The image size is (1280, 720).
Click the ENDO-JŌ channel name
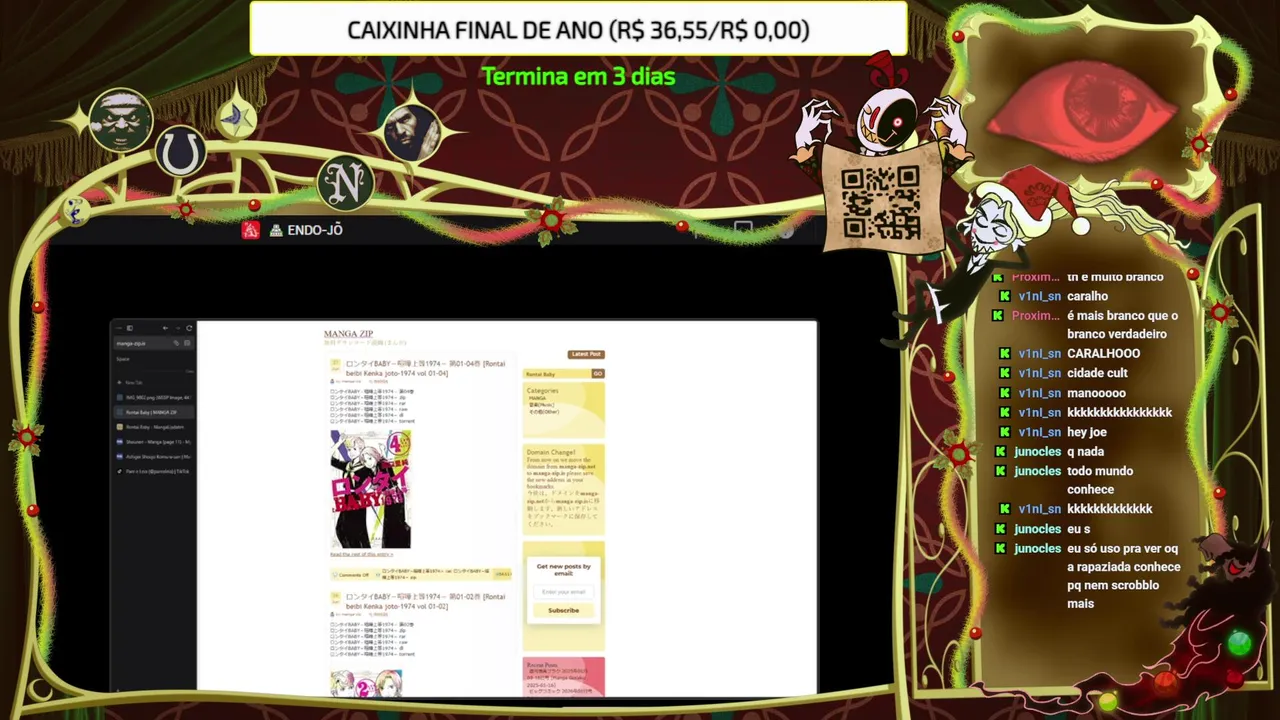315,230
